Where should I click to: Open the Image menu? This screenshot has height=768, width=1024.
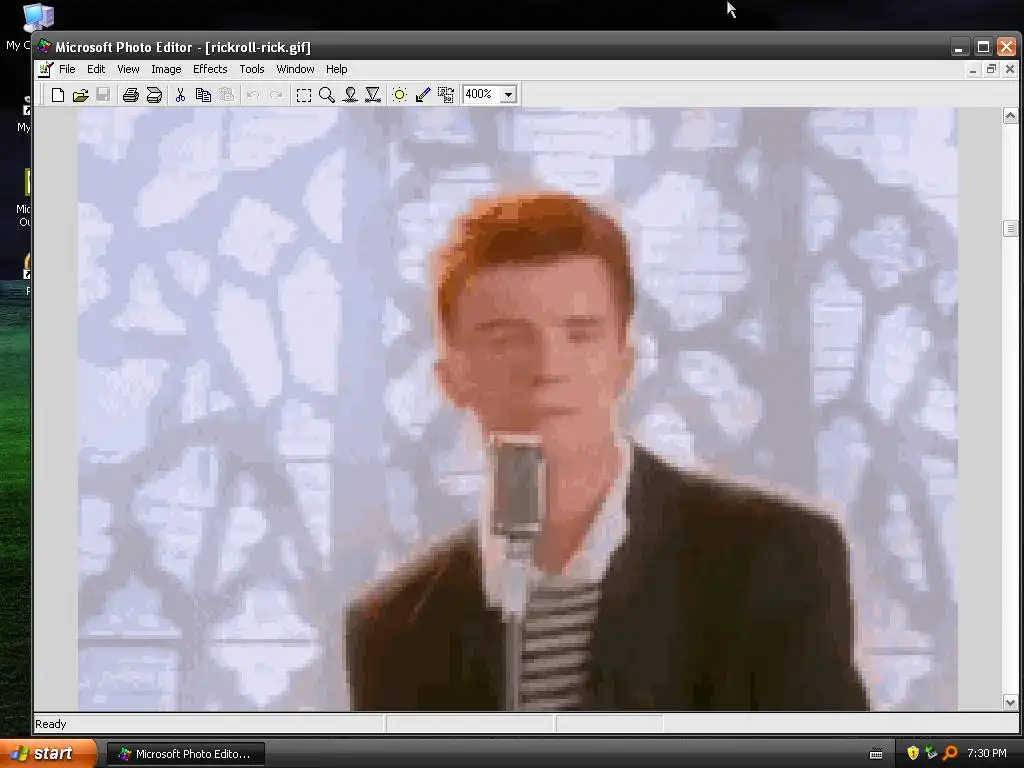[166, 69]
